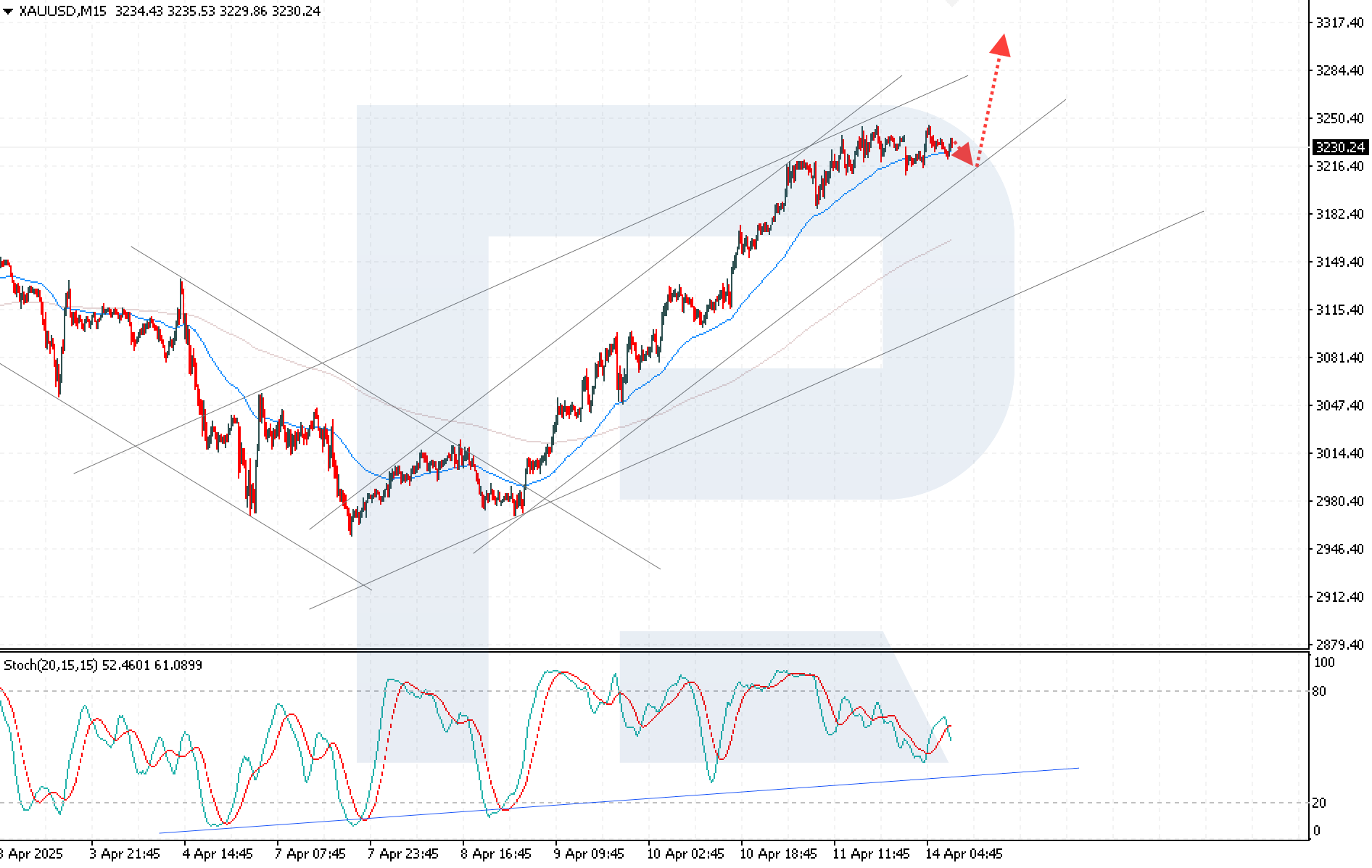Click the 11 Apr 11:45 time label
This screenshot has height=868, width=1372.
click(x=870, y=853)
